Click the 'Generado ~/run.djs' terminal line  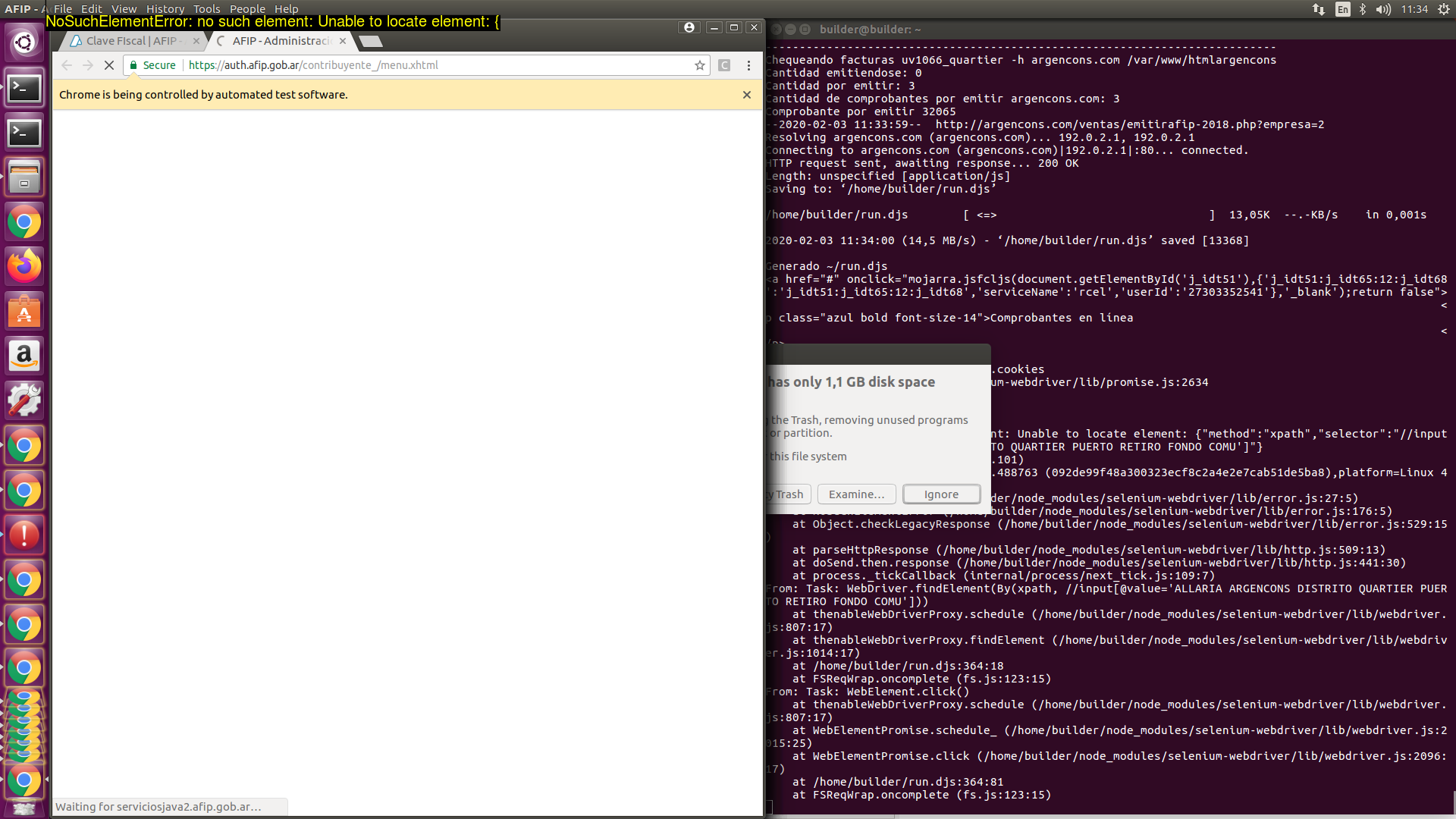tap(827, 266)
